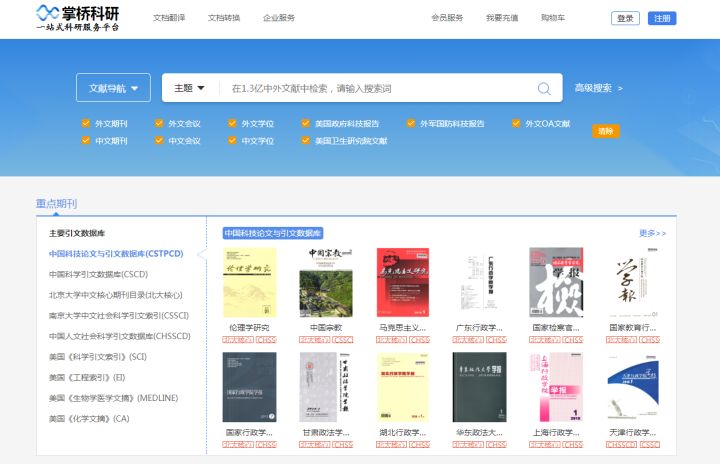Open the 甘肃政法学 journal cover
This screenshot has width=720, height=464.
(326, 387)
